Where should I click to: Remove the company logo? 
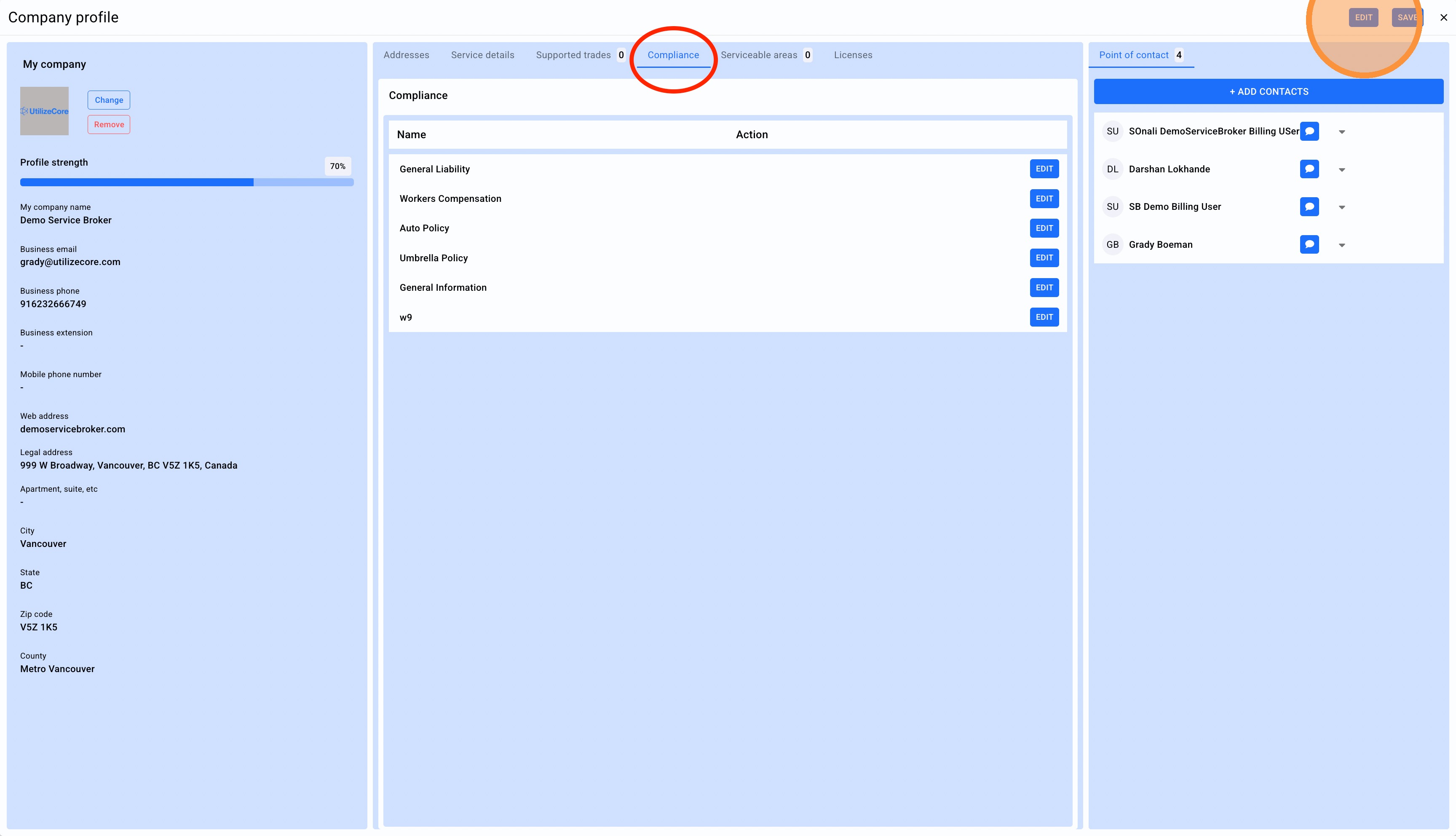108,125
